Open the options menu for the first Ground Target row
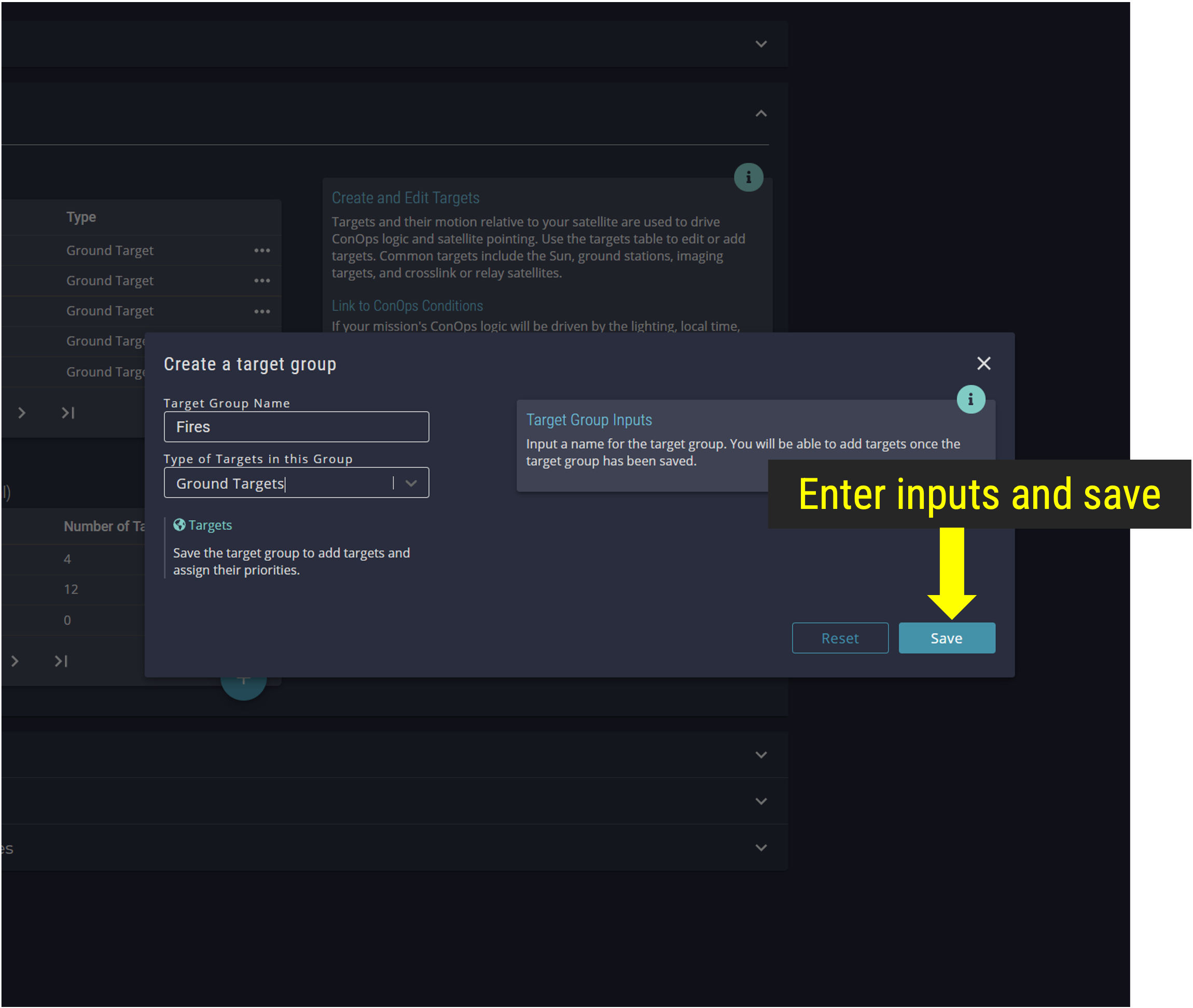This screenshot has height=1008, width=1193. pos(262,250)
